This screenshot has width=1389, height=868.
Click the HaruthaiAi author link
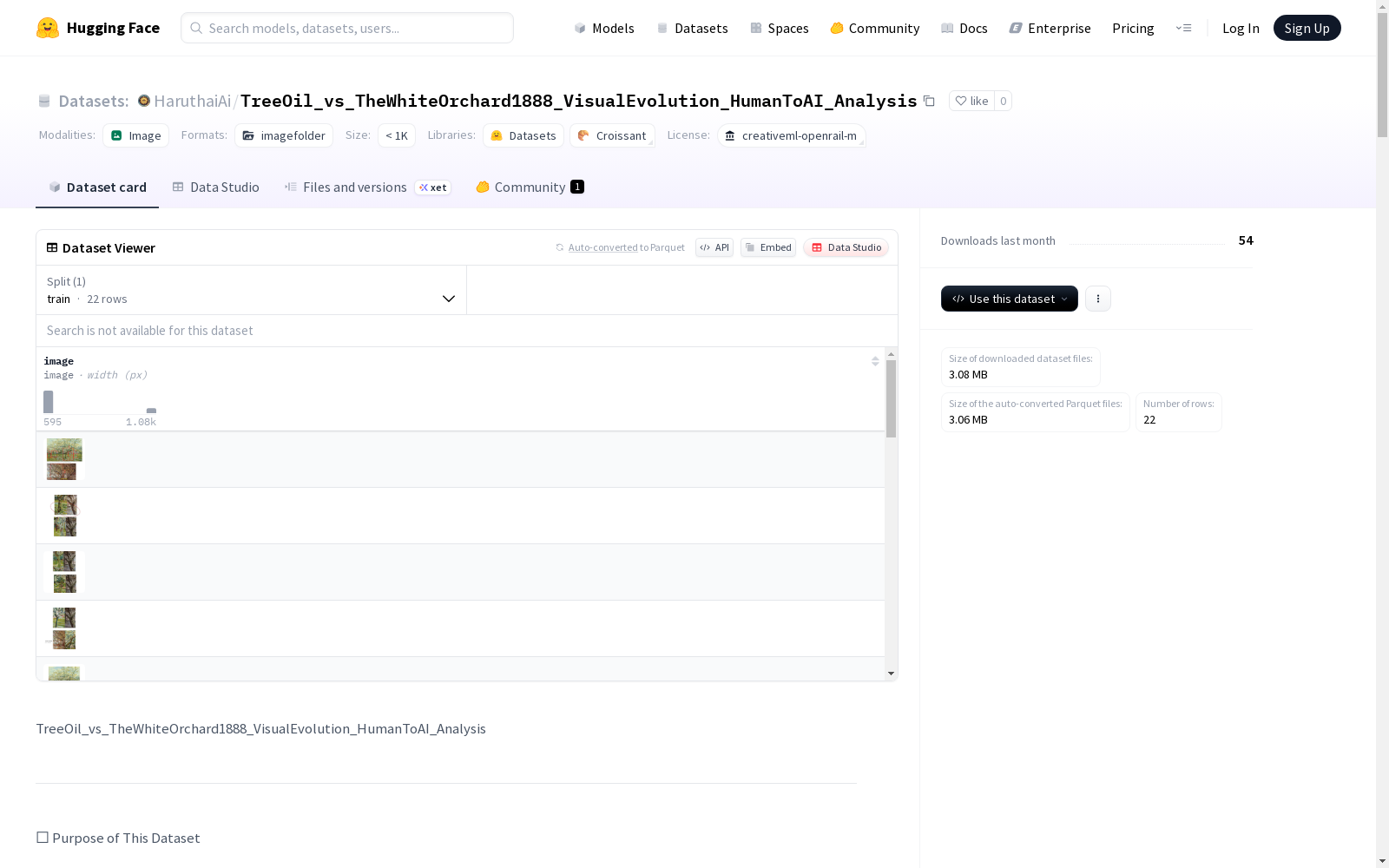tap(193, 101)
